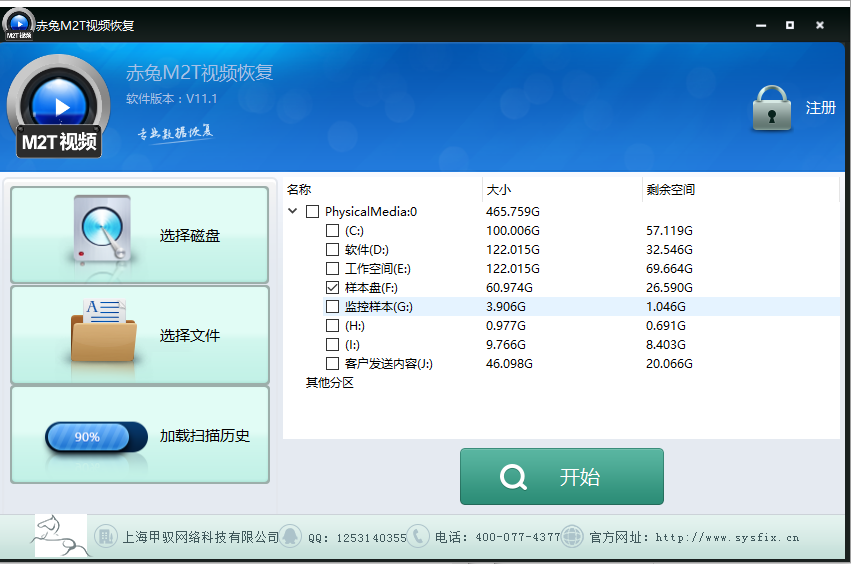
Task: Click the small app icon in title bar
Action: coord(19,25)
